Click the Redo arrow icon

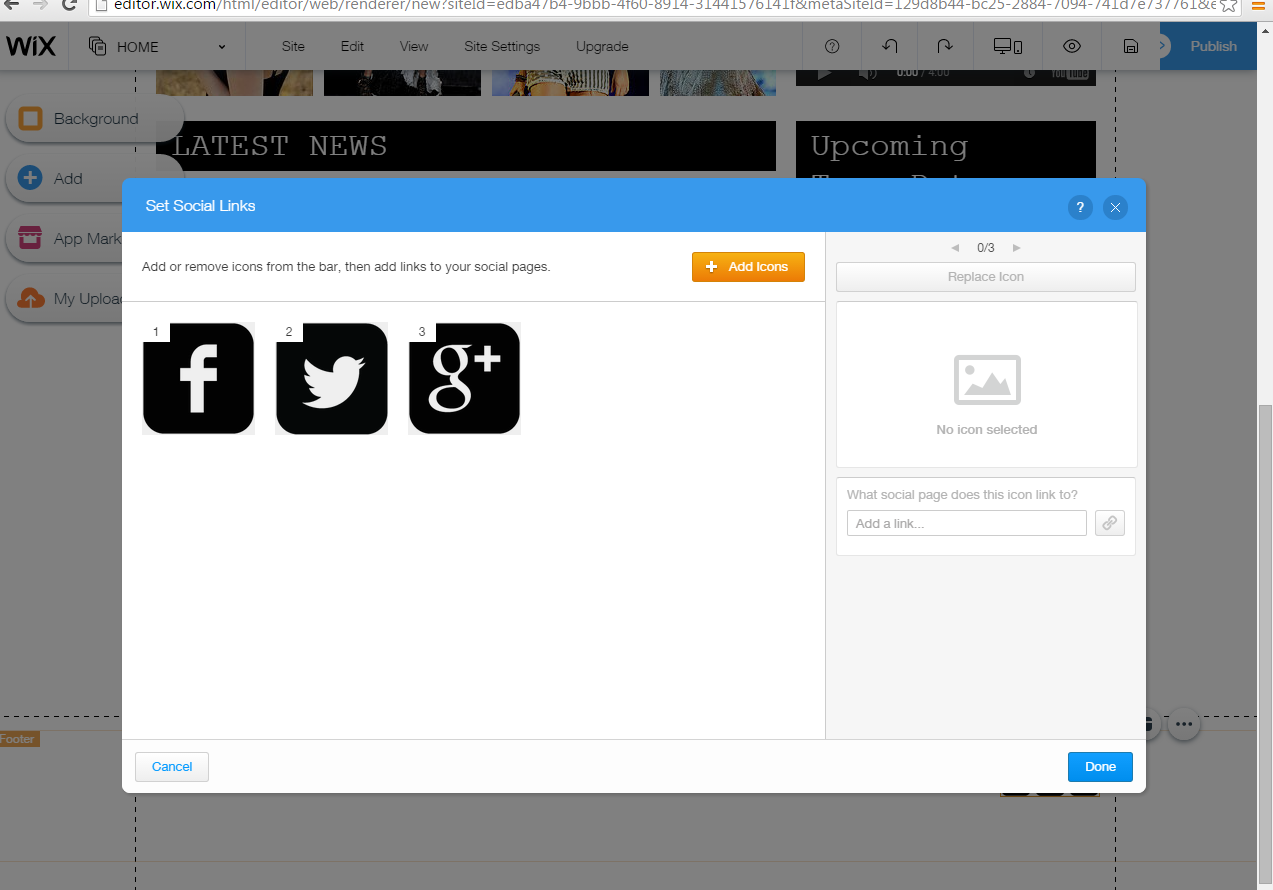click(x=945, y=46)
